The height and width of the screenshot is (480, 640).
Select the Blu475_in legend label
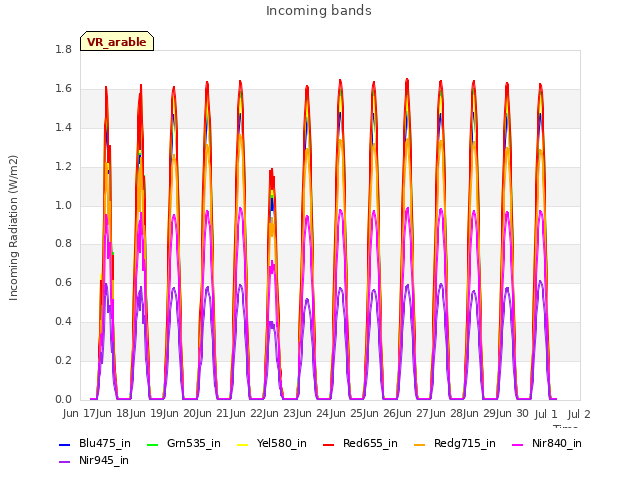pyautogui.click(x=105, y=444)
